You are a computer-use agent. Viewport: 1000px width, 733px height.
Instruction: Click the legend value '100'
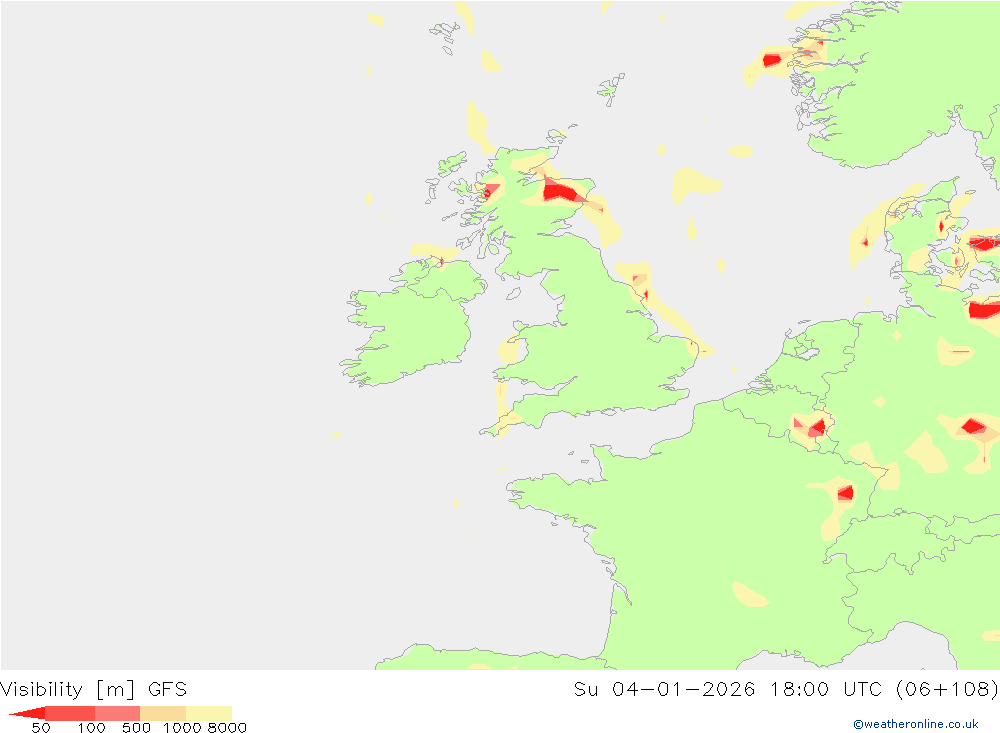pyautogui.click(x=91, y=728)
